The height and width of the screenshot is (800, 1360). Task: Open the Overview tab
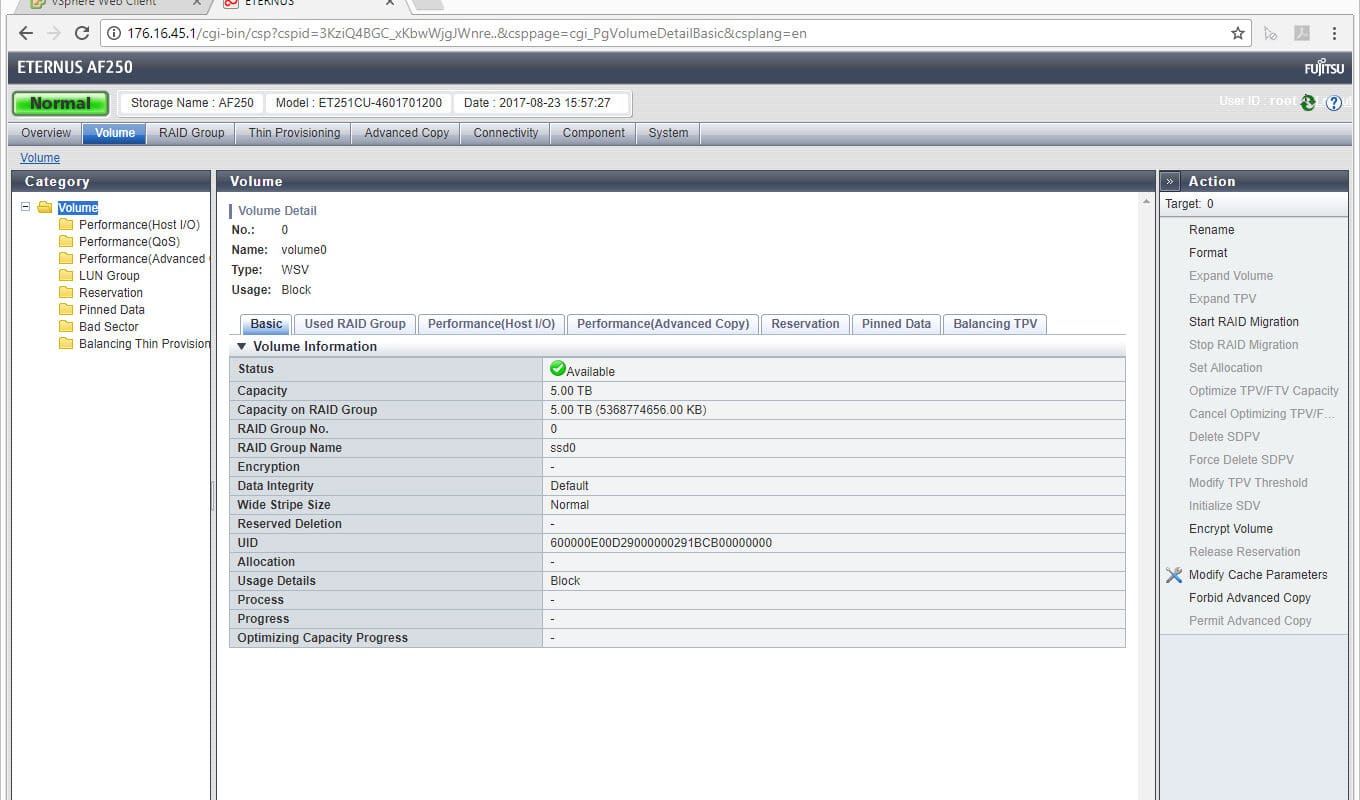46,133
